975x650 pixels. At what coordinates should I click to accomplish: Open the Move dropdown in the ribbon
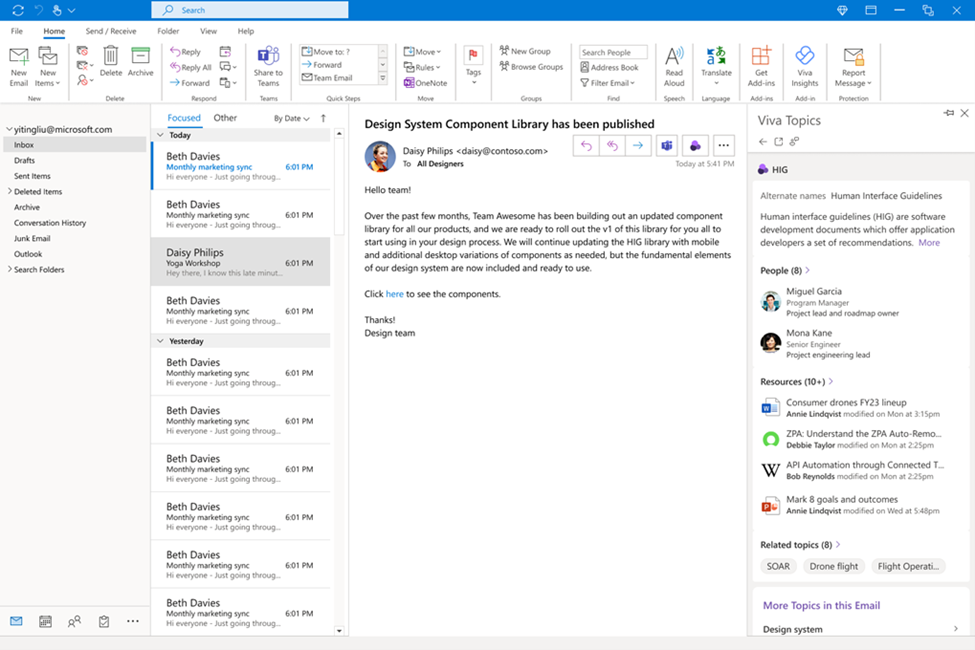422,52
